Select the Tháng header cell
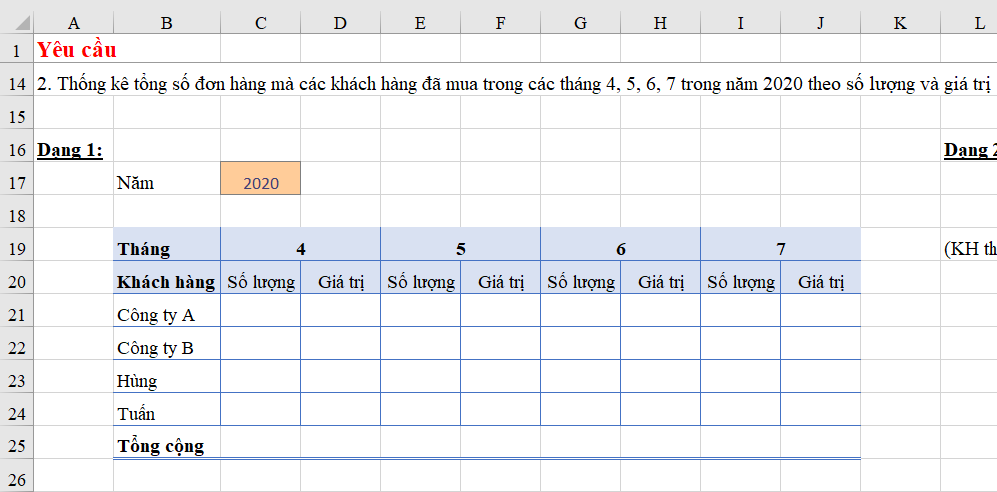The height and width of the screenshot is (492, 997). pyautogui.click(x=167, y=244)
